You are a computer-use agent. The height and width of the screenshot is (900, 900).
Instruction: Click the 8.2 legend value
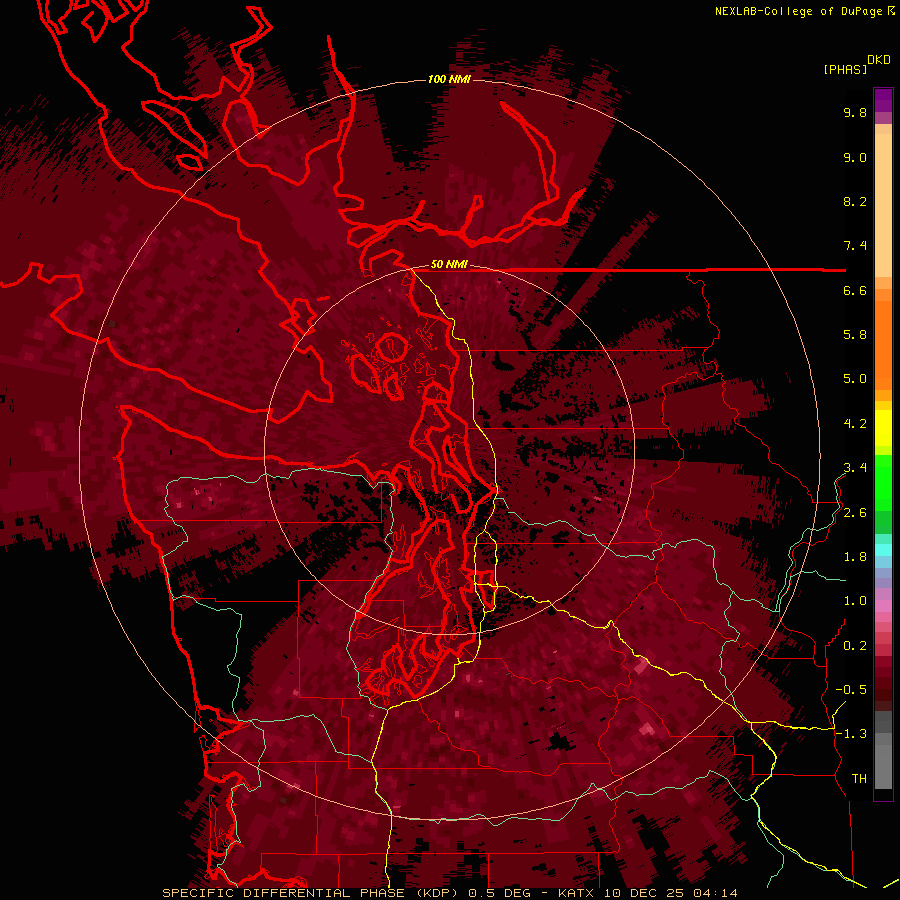[855, 201]
